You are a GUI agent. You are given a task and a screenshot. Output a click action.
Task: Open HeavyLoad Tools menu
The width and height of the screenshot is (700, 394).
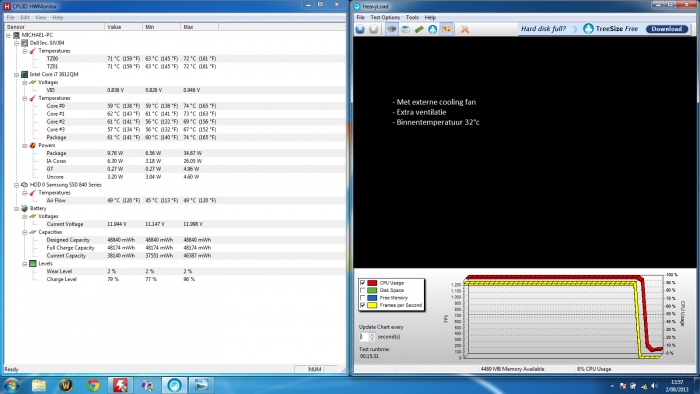(412, 17)
